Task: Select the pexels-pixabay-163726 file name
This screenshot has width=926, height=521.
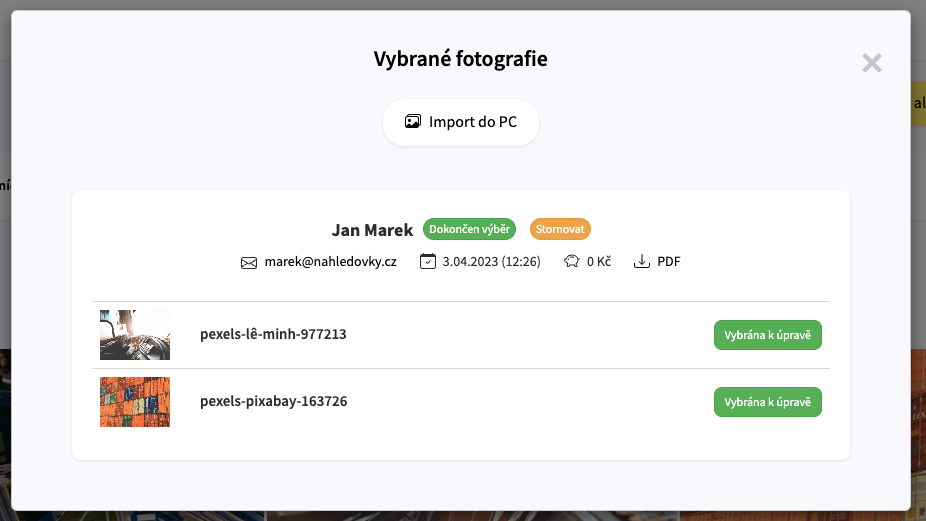Action: (273, 401)
